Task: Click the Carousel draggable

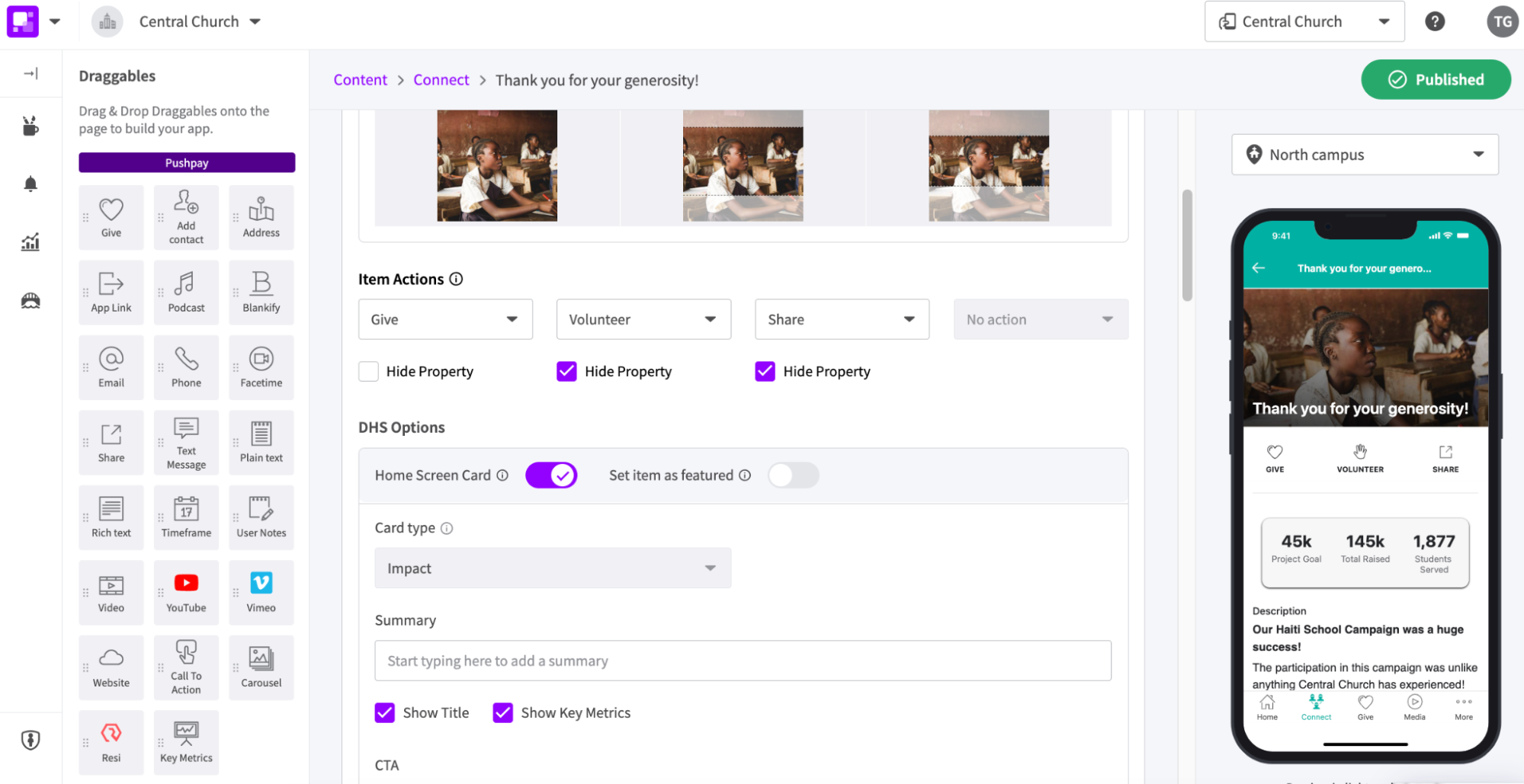Action: point(261,667)
